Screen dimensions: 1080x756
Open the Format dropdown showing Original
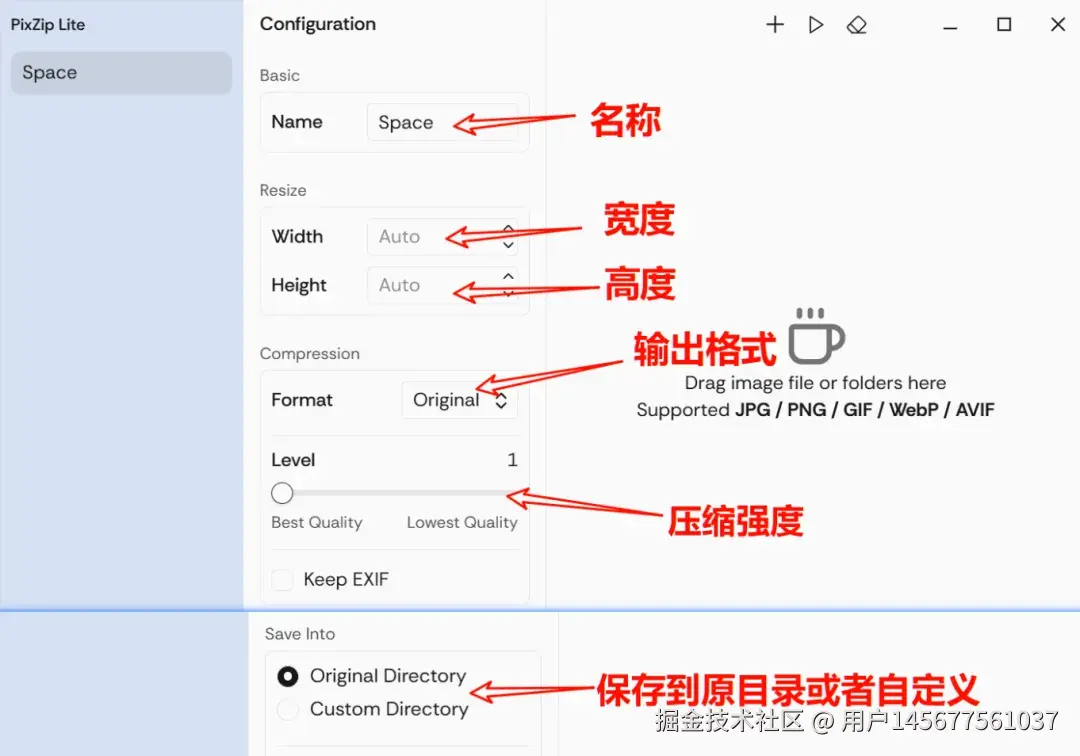click(x=459, y=399)
